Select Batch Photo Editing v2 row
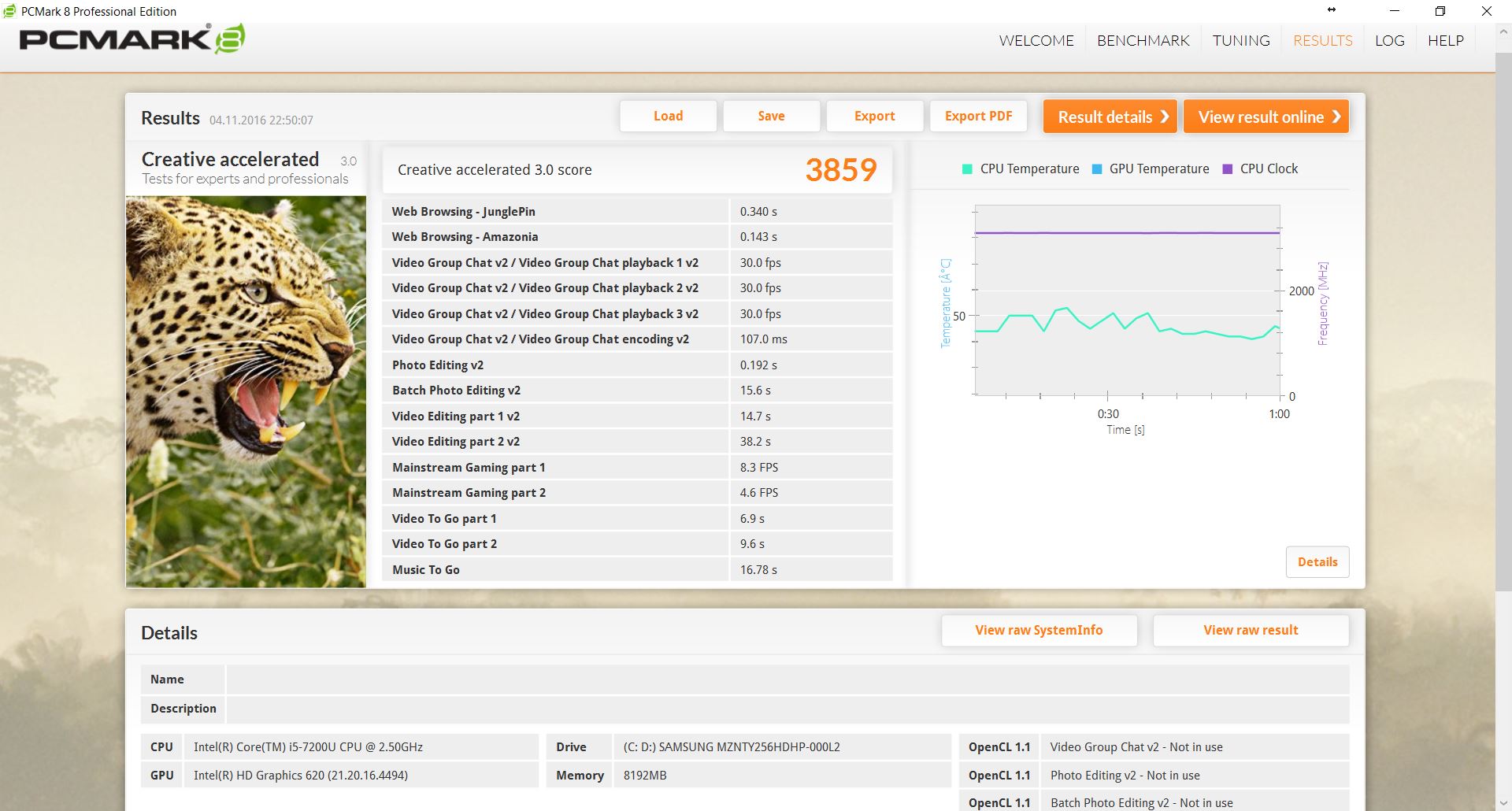The height and width of the screenshot is (811, 1512). tap(637, 391)
